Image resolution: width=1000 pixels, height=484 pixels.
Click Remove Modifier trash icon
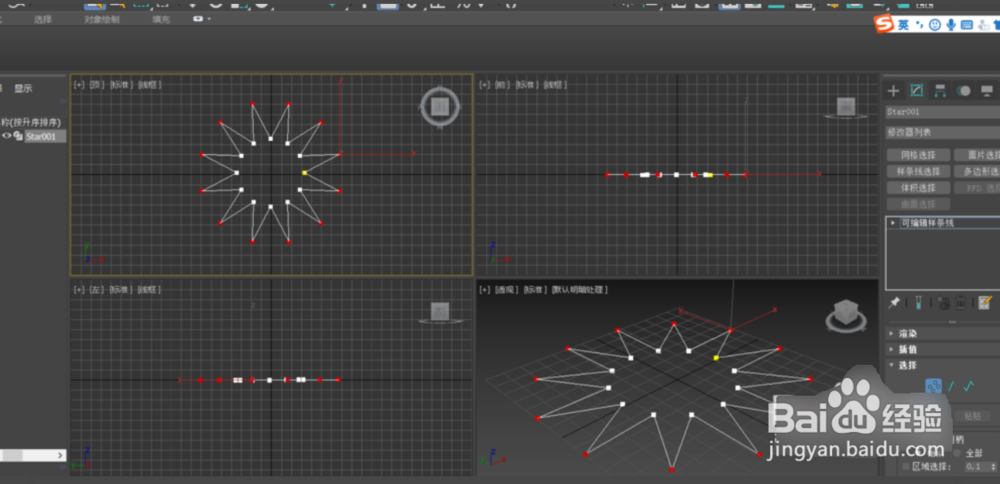click(x=960, y=303)
